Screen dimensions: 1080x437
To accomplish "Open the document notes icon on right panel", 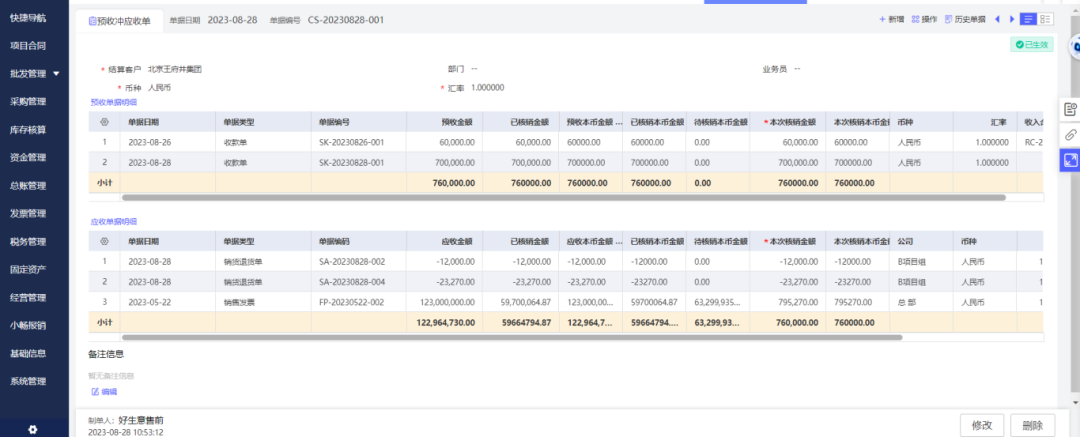I will [1070, 109].
